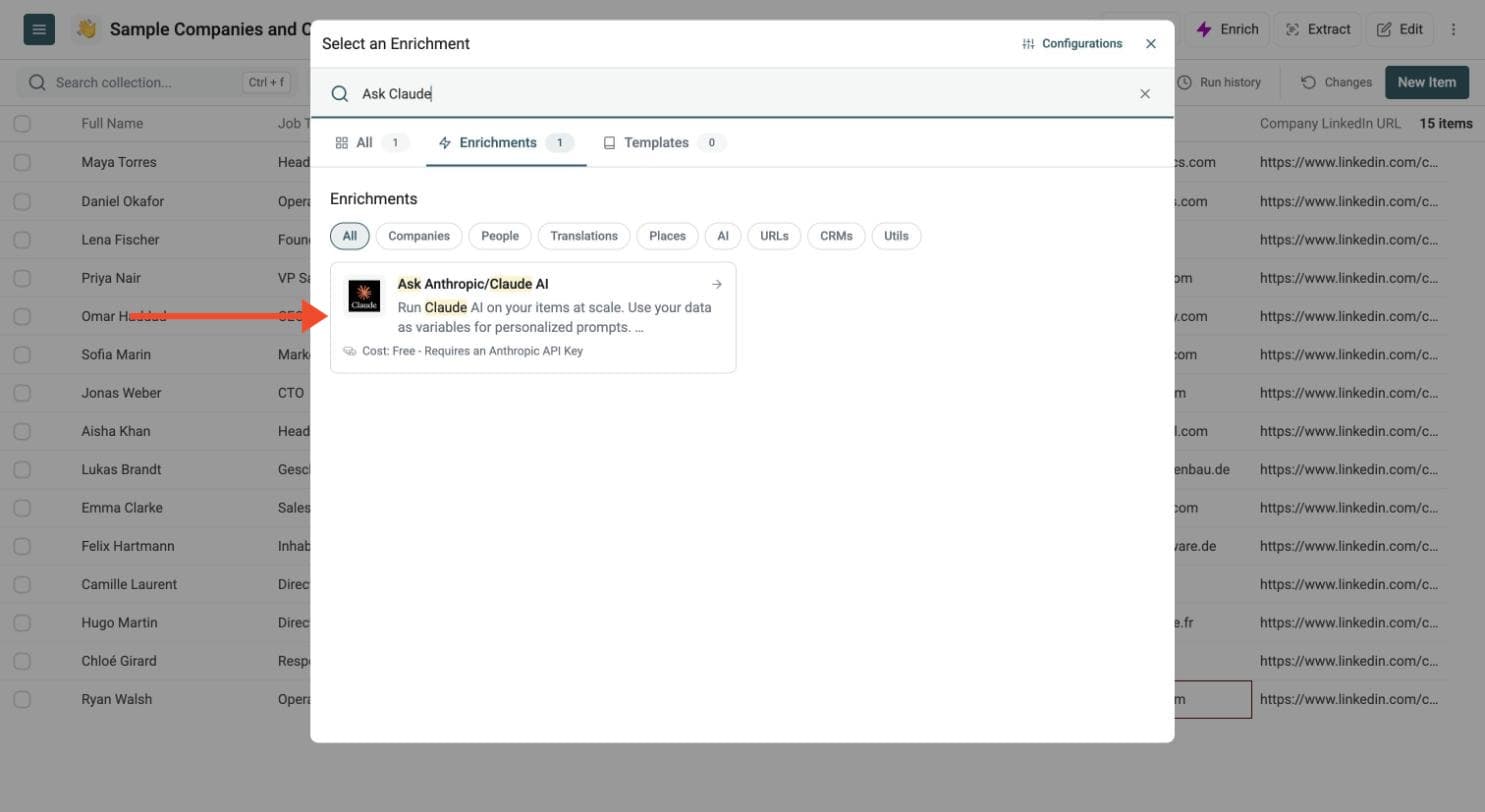Filter enrichments by Places
The width and height of the screenshot is (1485, 812).
[667, 236]
